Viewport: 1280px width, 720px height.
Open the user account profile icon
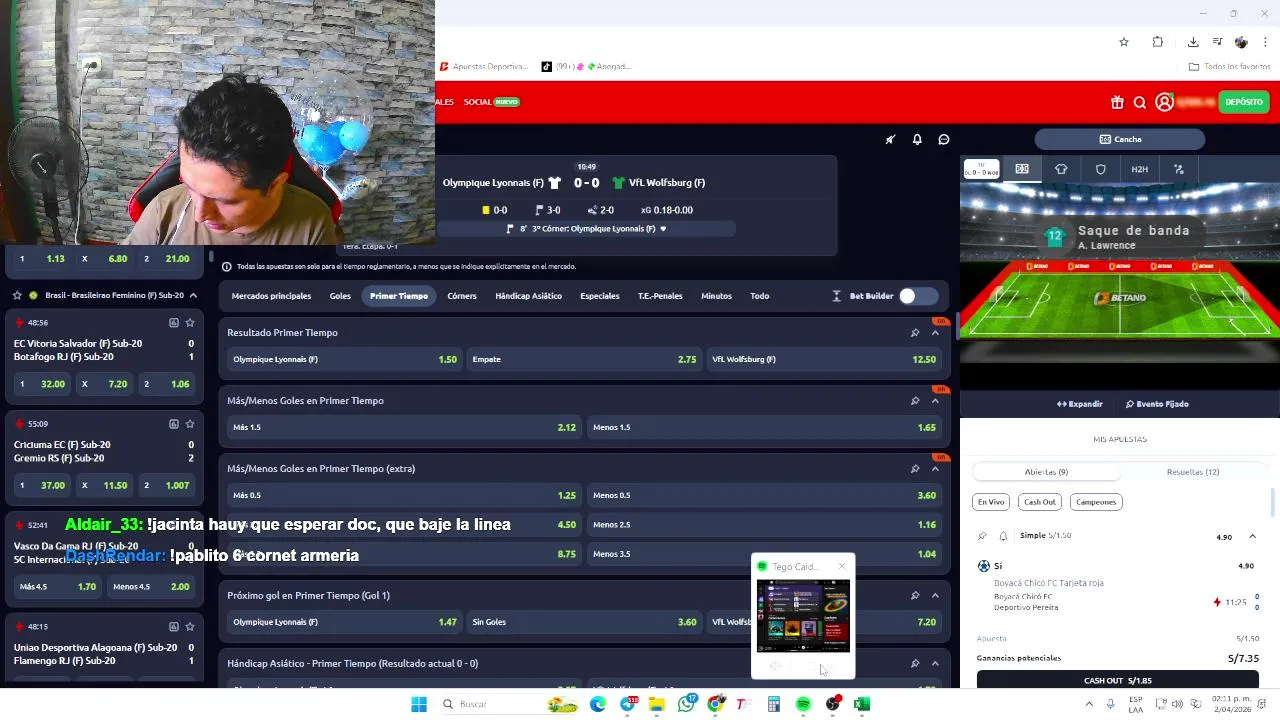click(x=1164, y=102)
